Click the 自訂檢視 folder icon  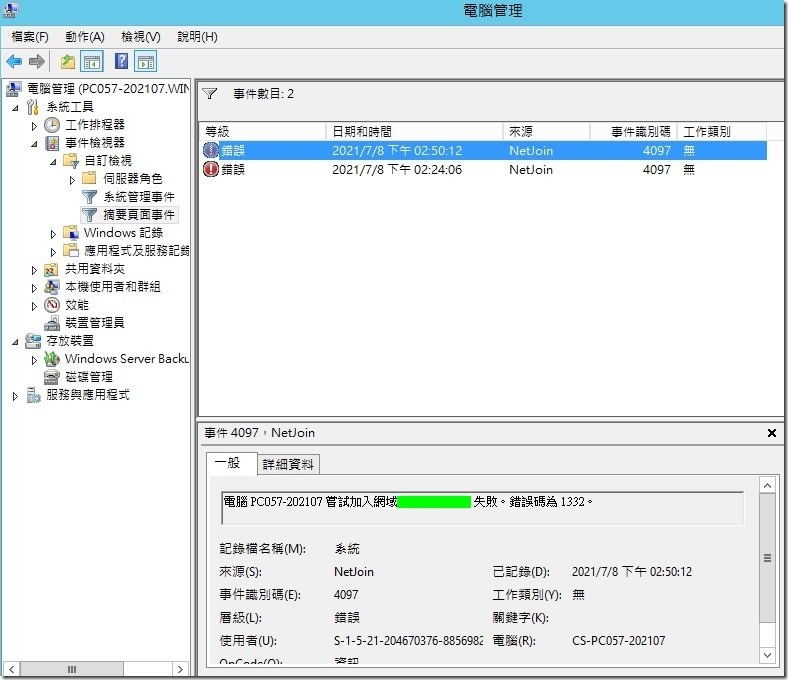click(x=71, y=161)
